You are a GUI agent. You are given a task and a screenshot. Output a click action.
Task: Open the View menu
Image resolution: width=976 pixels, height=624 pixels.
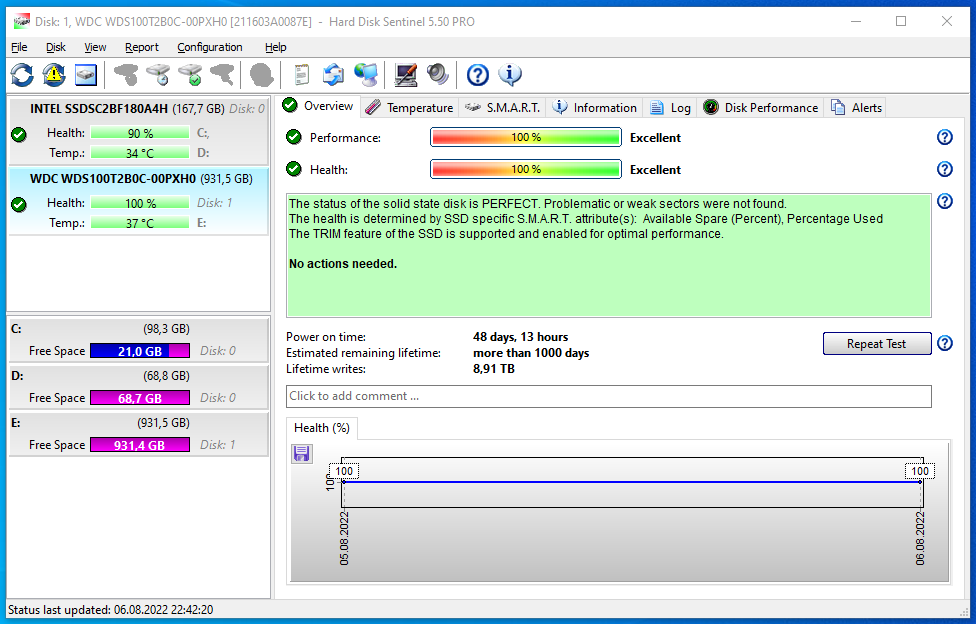95,47
